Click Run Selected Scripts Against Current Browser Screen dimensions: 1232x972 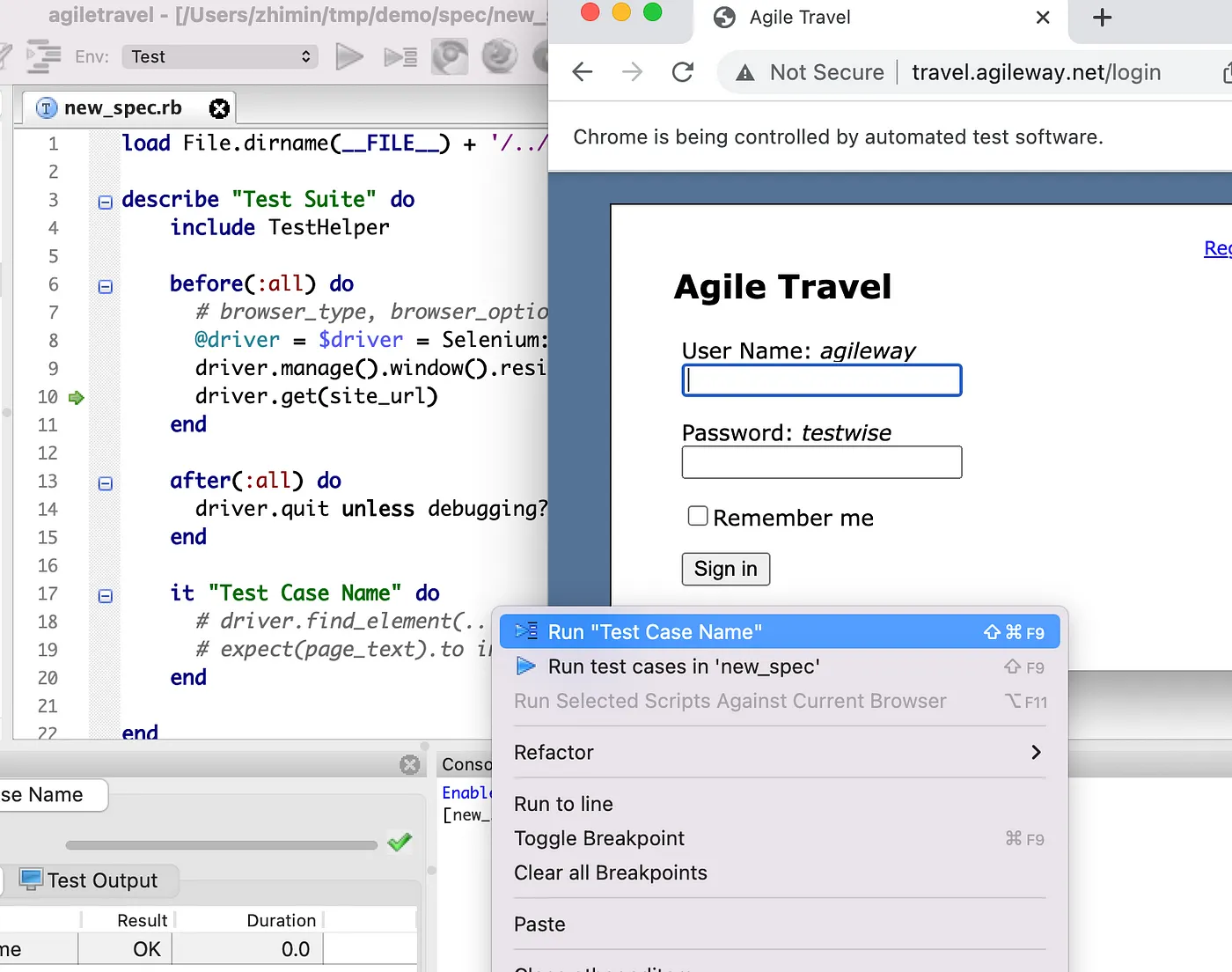780,701
